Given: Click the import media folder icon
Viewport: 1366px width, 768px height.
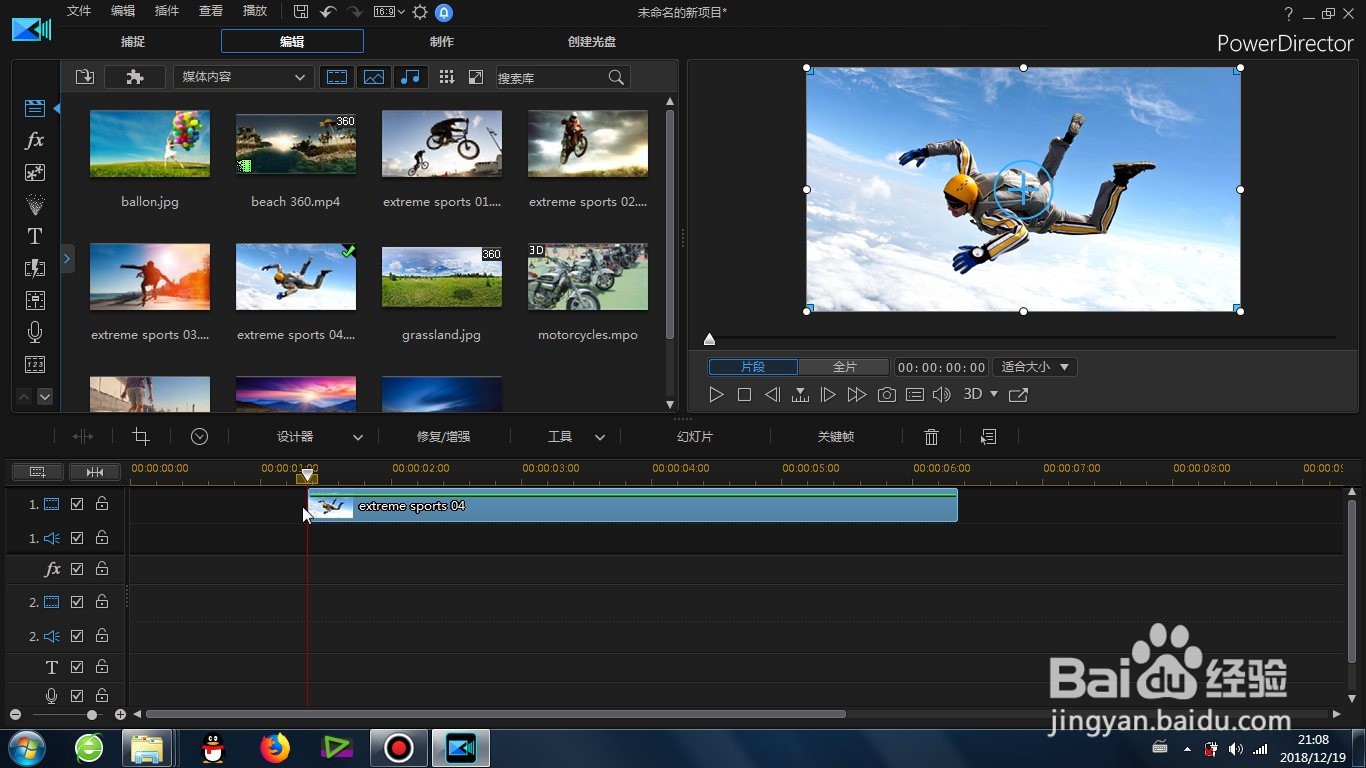Looking at the screenshot, I should tap(85, 77).
